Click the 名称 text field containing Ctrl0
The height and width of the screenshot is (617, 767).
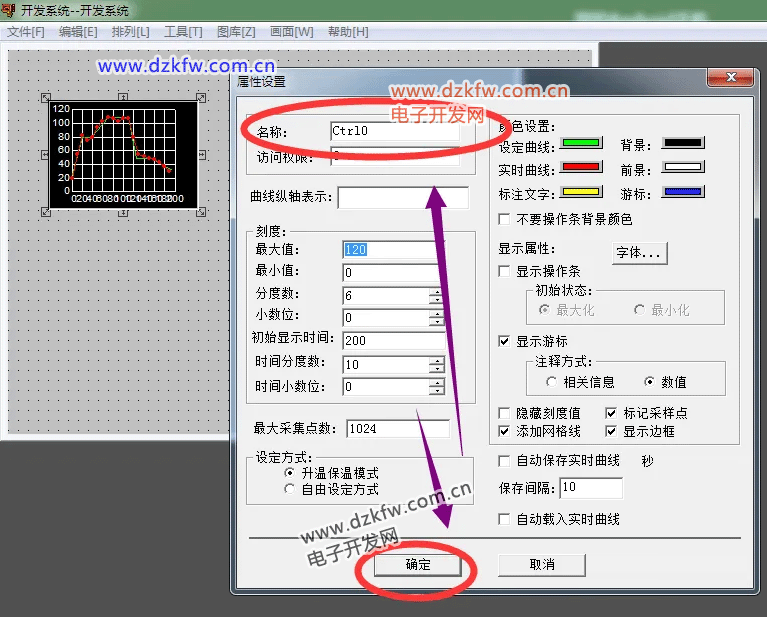pyautogui.click(x=394, y=131)
